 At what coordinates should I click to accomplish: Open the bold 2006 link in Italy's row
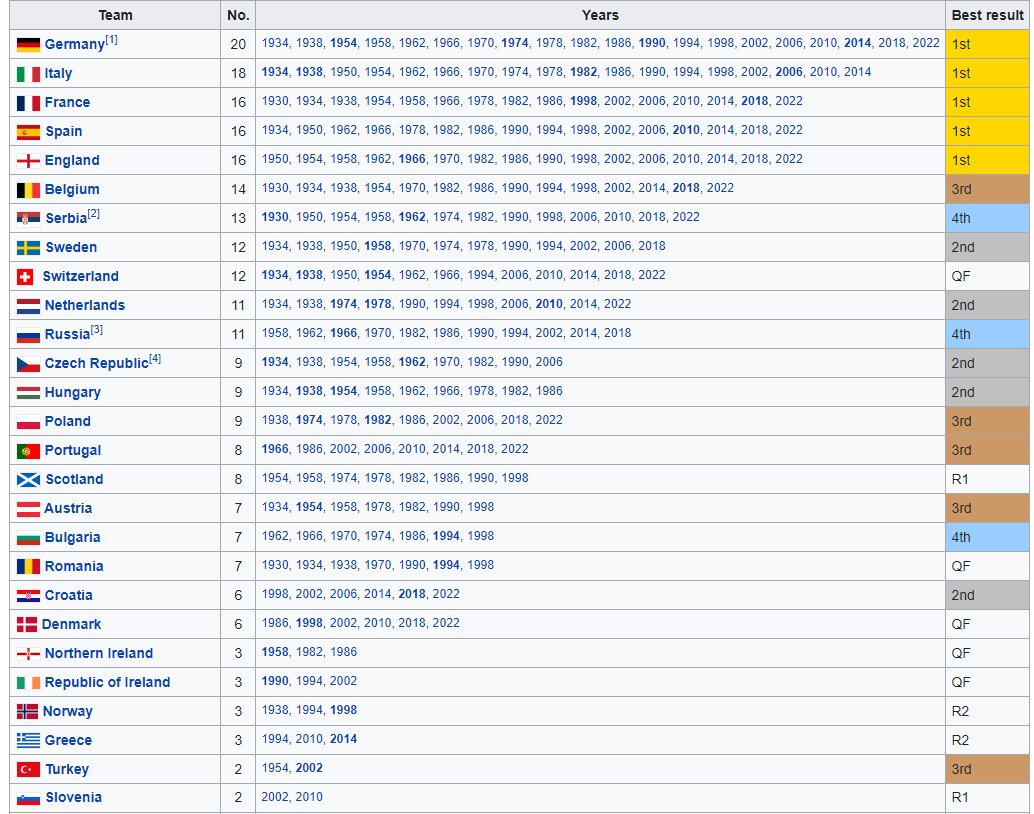point(789,72)
